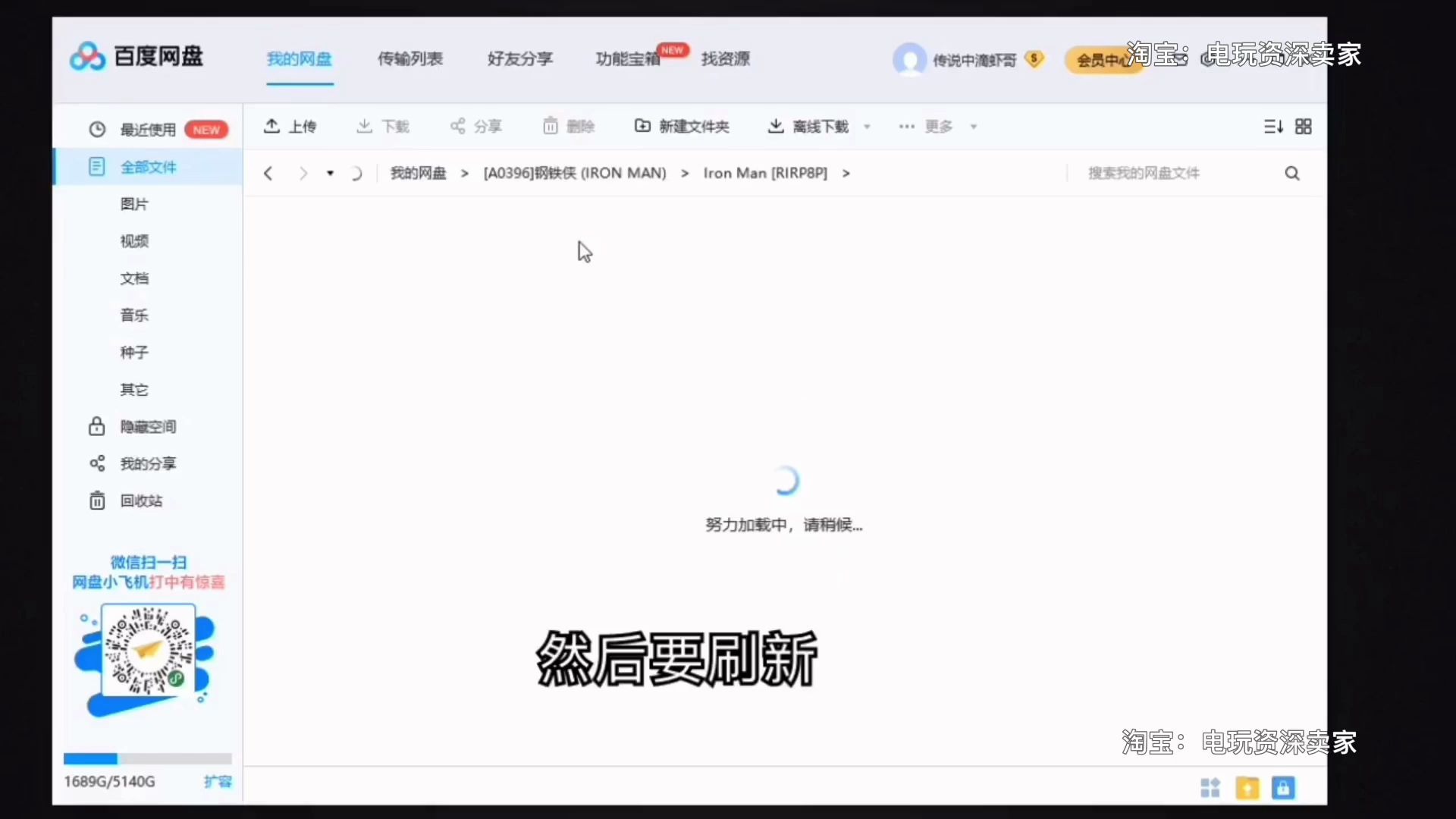This screenshot has width=1456, height=819.
Task: Switch to the 传输列表 tab
Action: 410,58
